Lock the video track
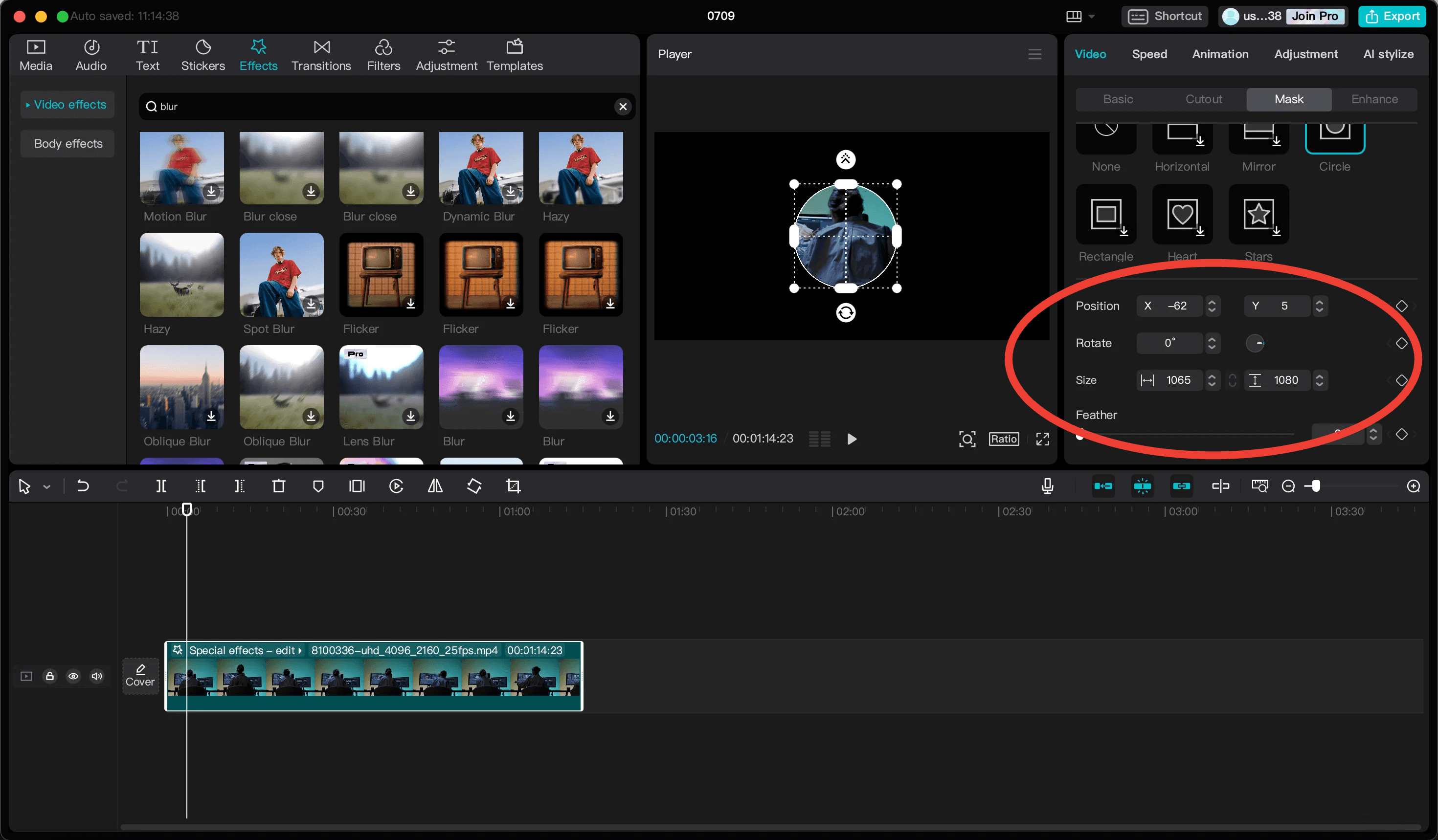Image resolution: width=1438 pixels, height=840 pixels. [50, 676]
